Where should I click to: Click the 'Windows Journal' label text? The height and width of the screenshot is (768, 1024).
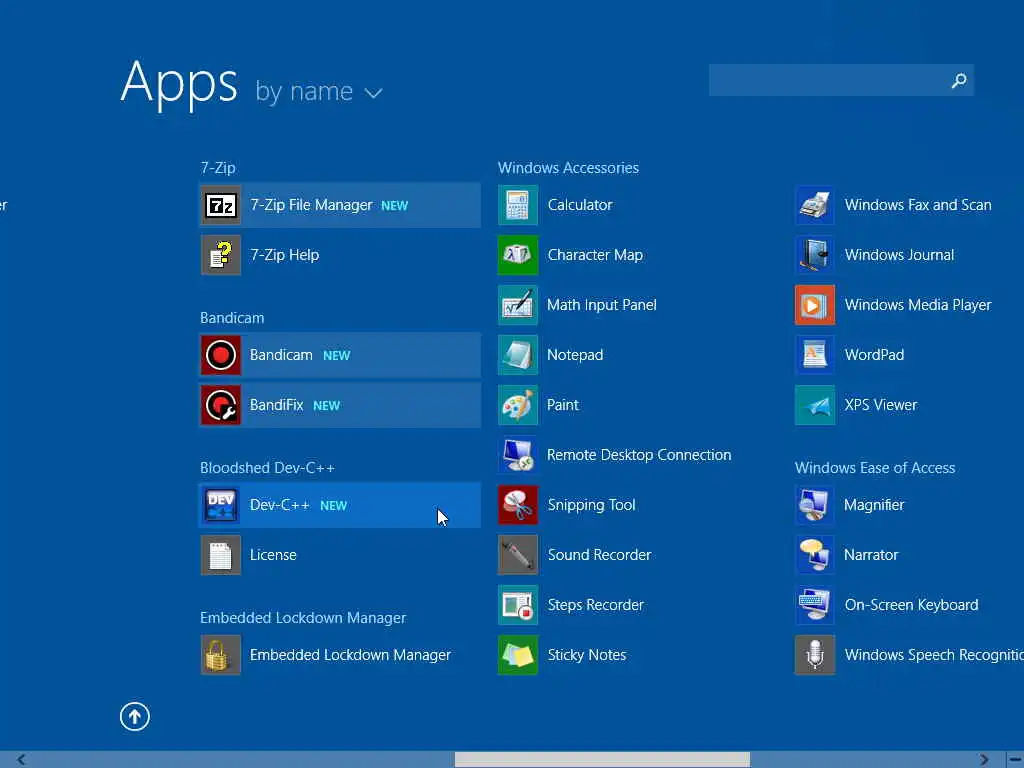899,255
